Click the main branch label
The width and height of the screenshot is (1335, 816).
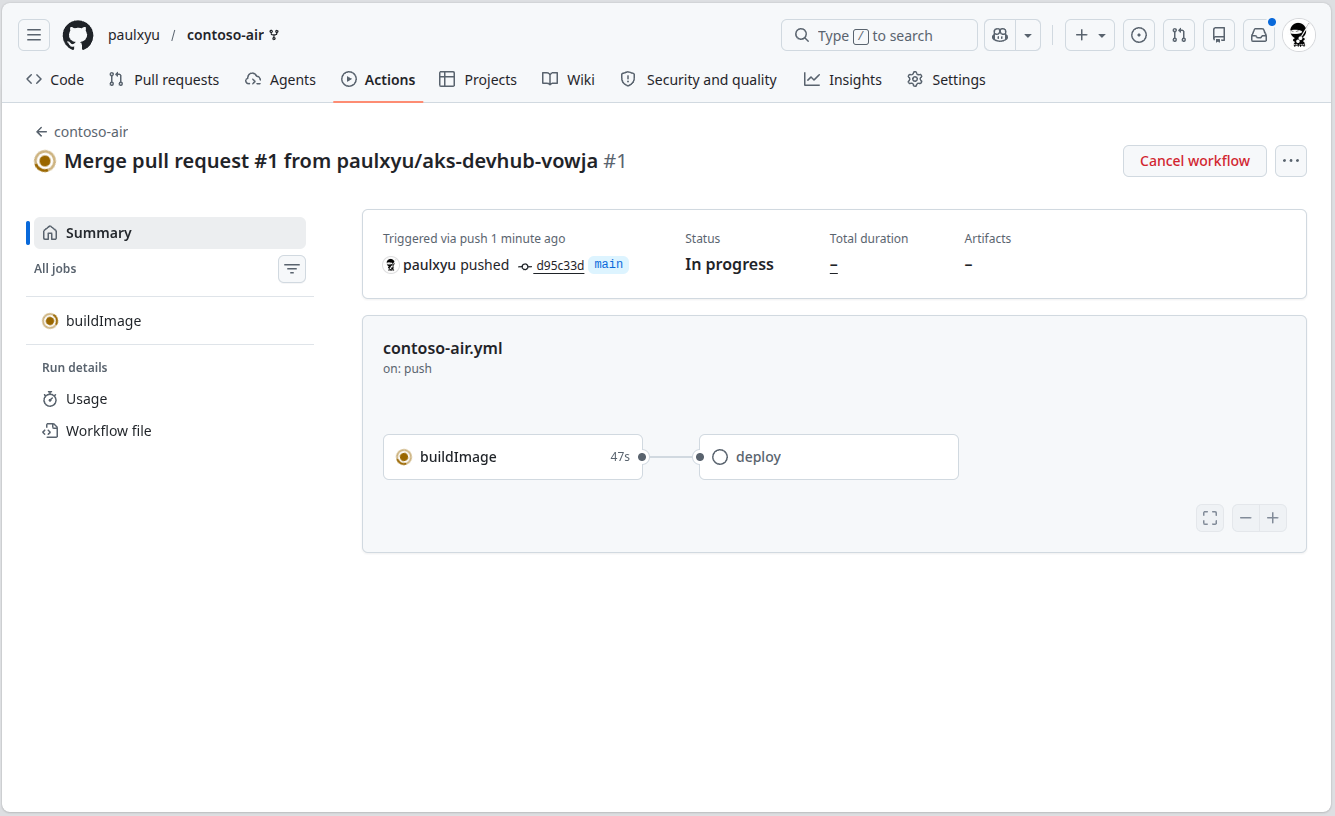point(608,265)
